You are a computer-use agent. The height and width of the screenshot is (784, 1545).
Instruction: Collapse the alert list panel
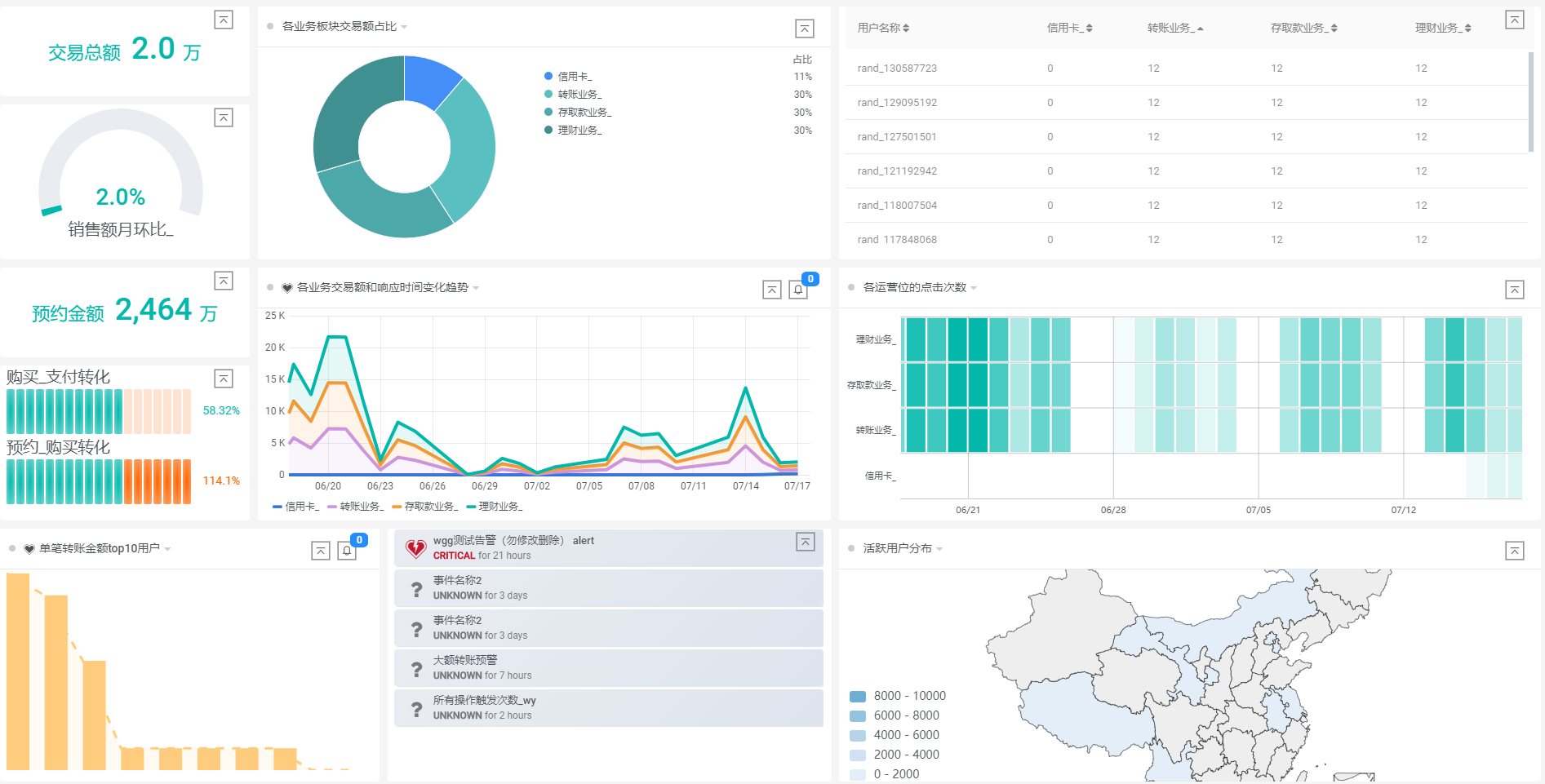tap(805, 542)
